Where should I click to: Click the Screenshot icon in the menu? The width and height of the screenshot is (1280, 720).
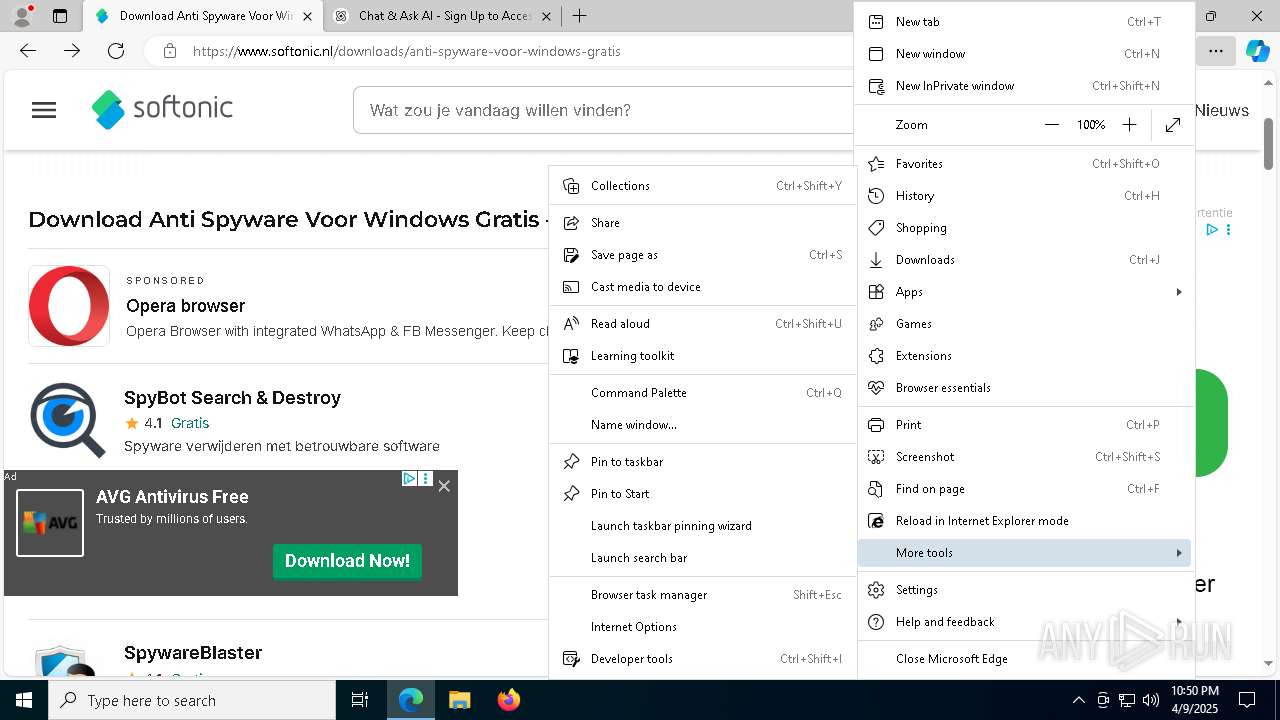click(x=877, y=457)
